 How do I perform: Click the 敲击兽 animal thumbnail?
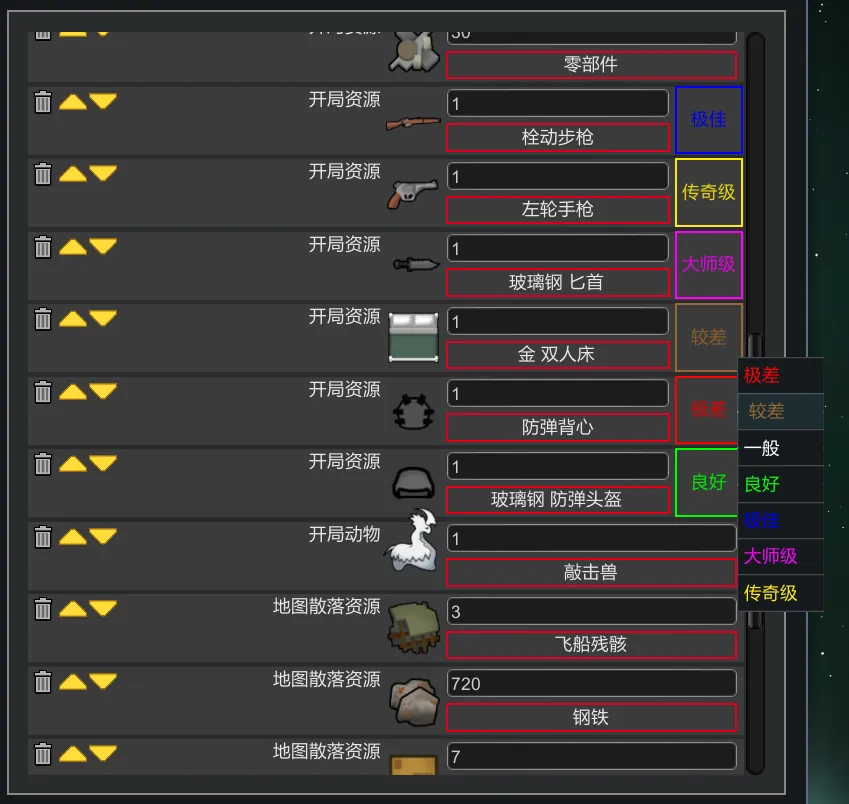[x=413, y=540]
